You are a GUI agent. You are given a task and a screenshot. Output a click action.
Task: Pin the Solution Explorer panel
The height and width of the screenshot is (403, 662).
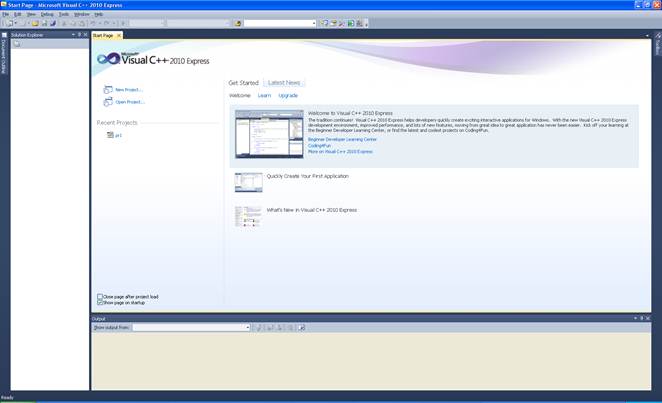[x=79, y=35]
